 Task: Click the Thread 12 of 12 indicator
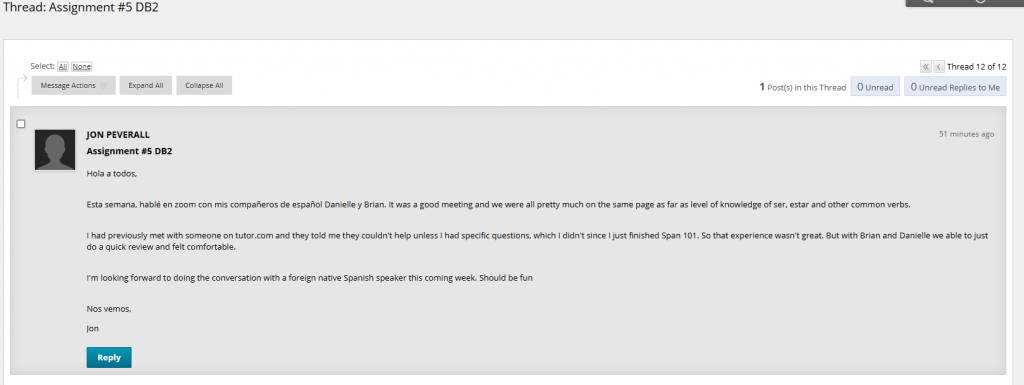coord(976,67)
